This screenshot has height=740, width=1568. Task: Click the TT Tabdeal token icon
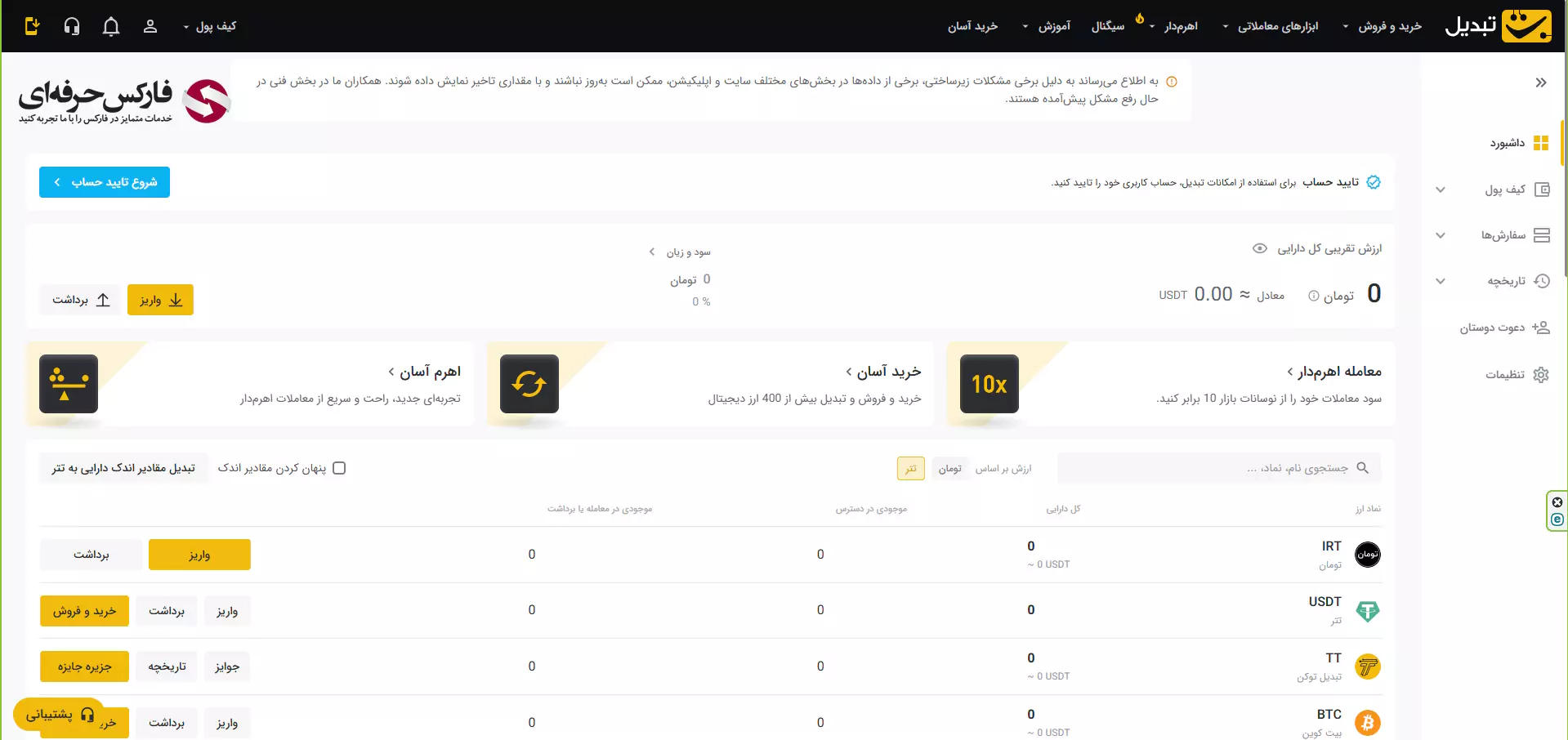(x=1368, y=666)
